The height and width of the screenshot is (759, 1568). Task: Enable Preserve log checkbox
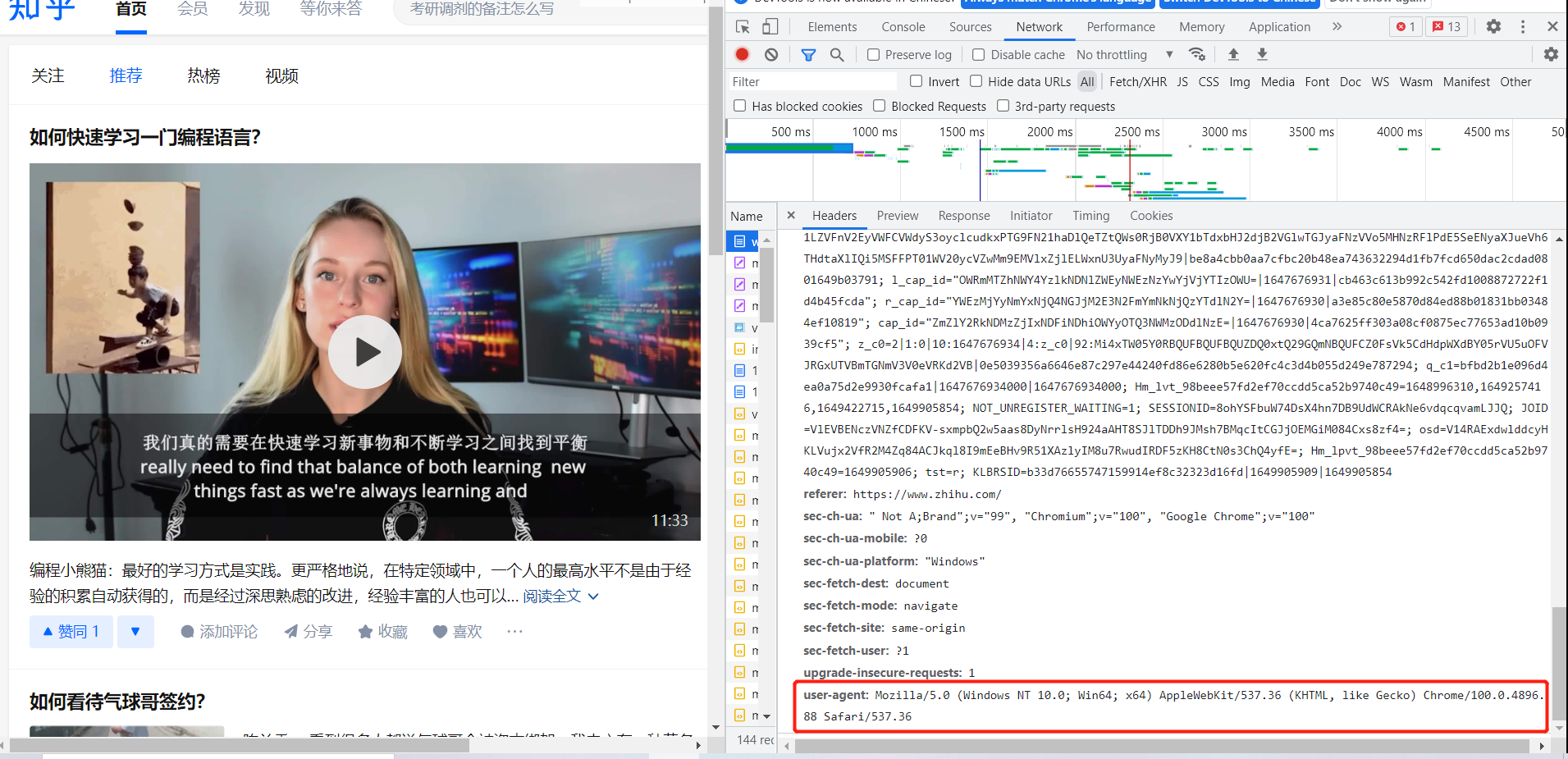pyautogui.click(x=874, y=54)
